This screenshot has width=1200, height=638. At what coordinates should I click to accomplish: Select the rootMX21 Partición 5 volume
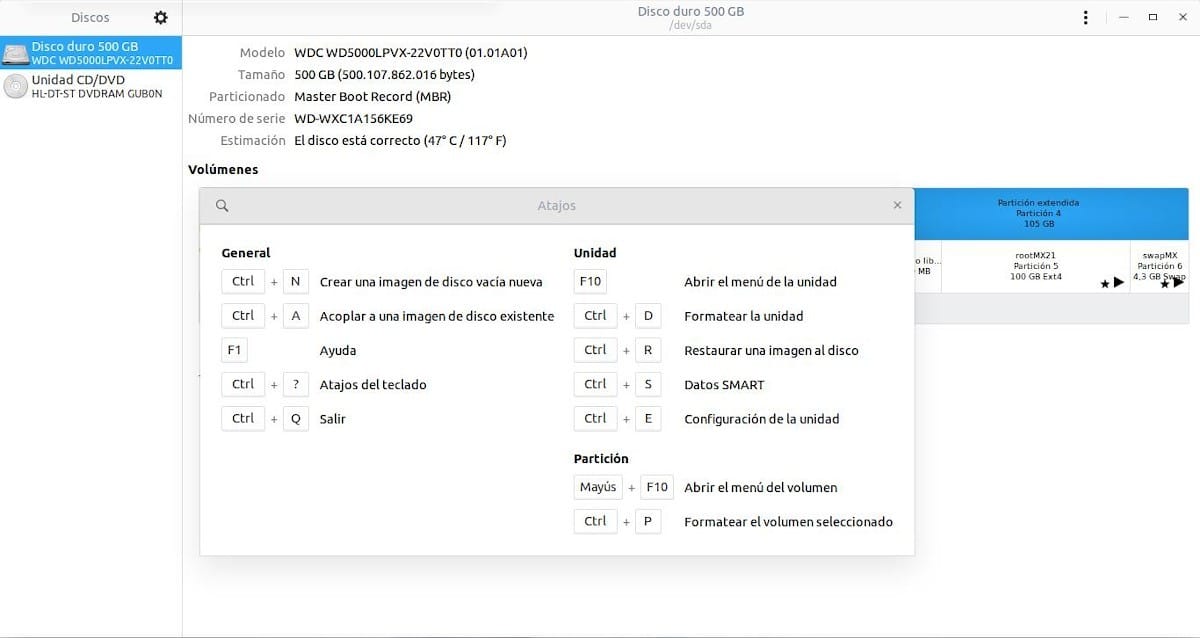(1036, 266)
